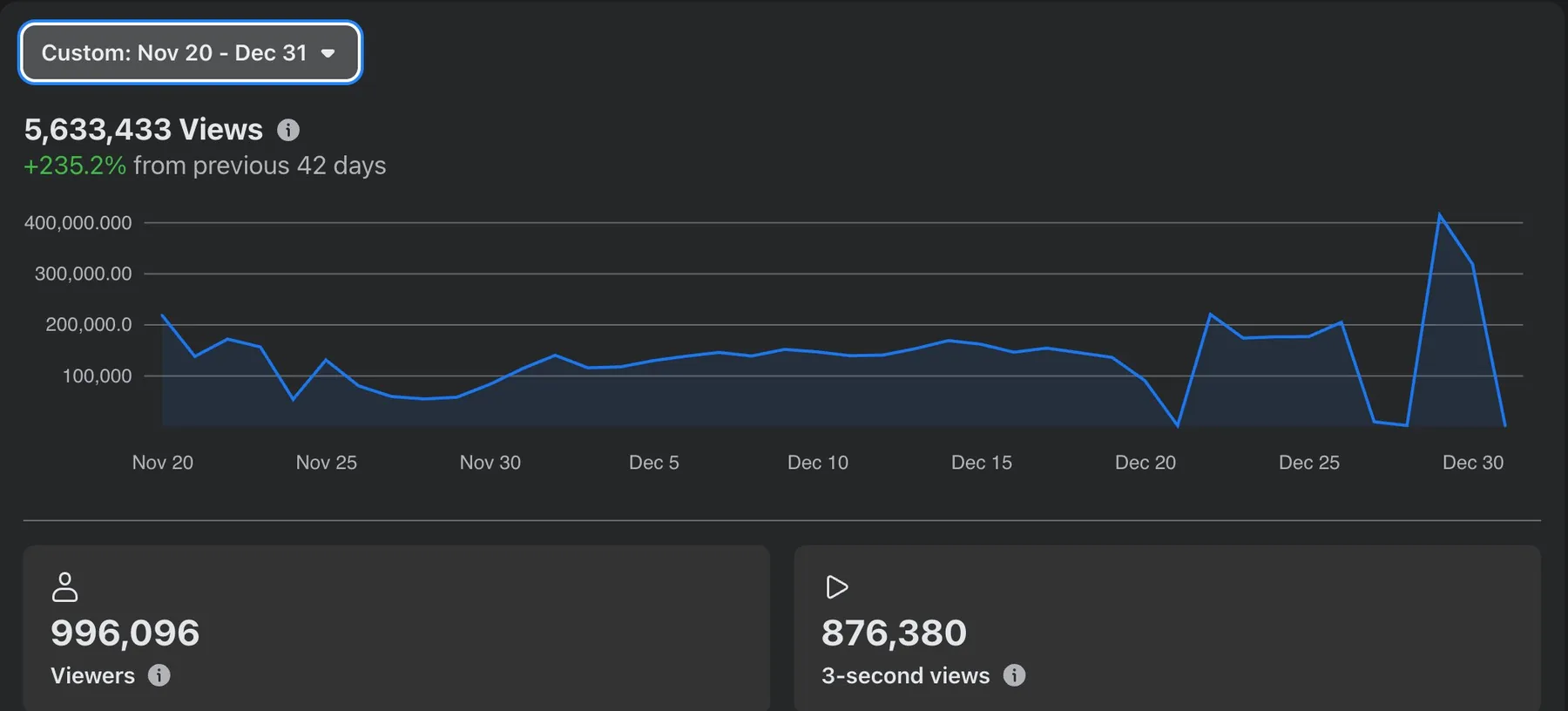Click the 876,380 count
The height and width of the screenshot is (711, 1568).
pyautogui.click(x=894, y=633)
